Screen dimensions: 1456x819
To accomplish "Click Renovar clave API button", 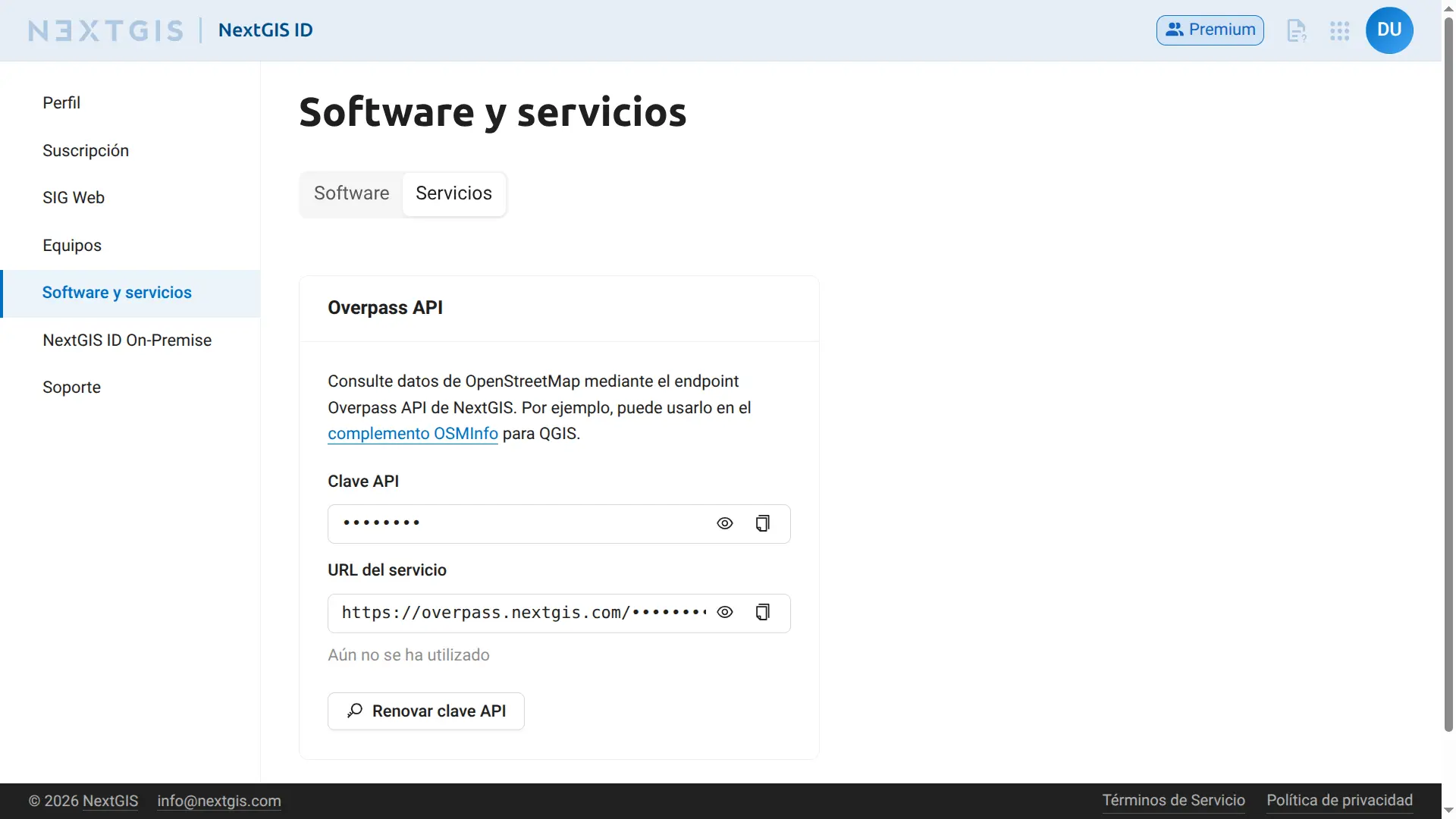I will coord(426,711).
